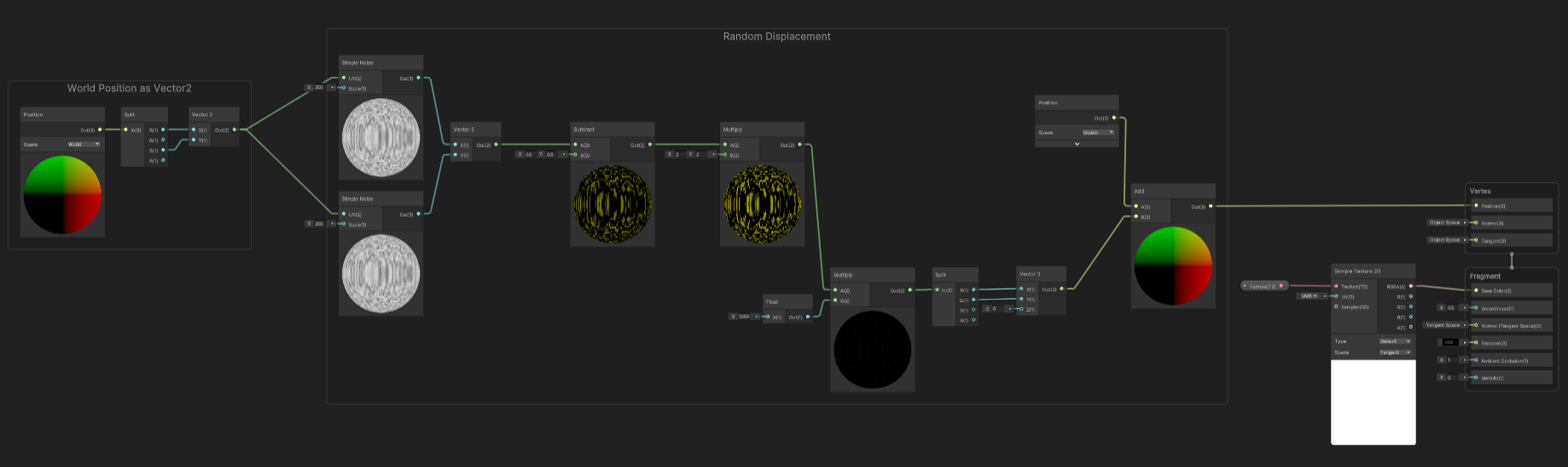This screenshot has width=1568, height=467.
Task: Click the Vector 3 node's Out(3) port
Action: click(x=1061, y=289)
